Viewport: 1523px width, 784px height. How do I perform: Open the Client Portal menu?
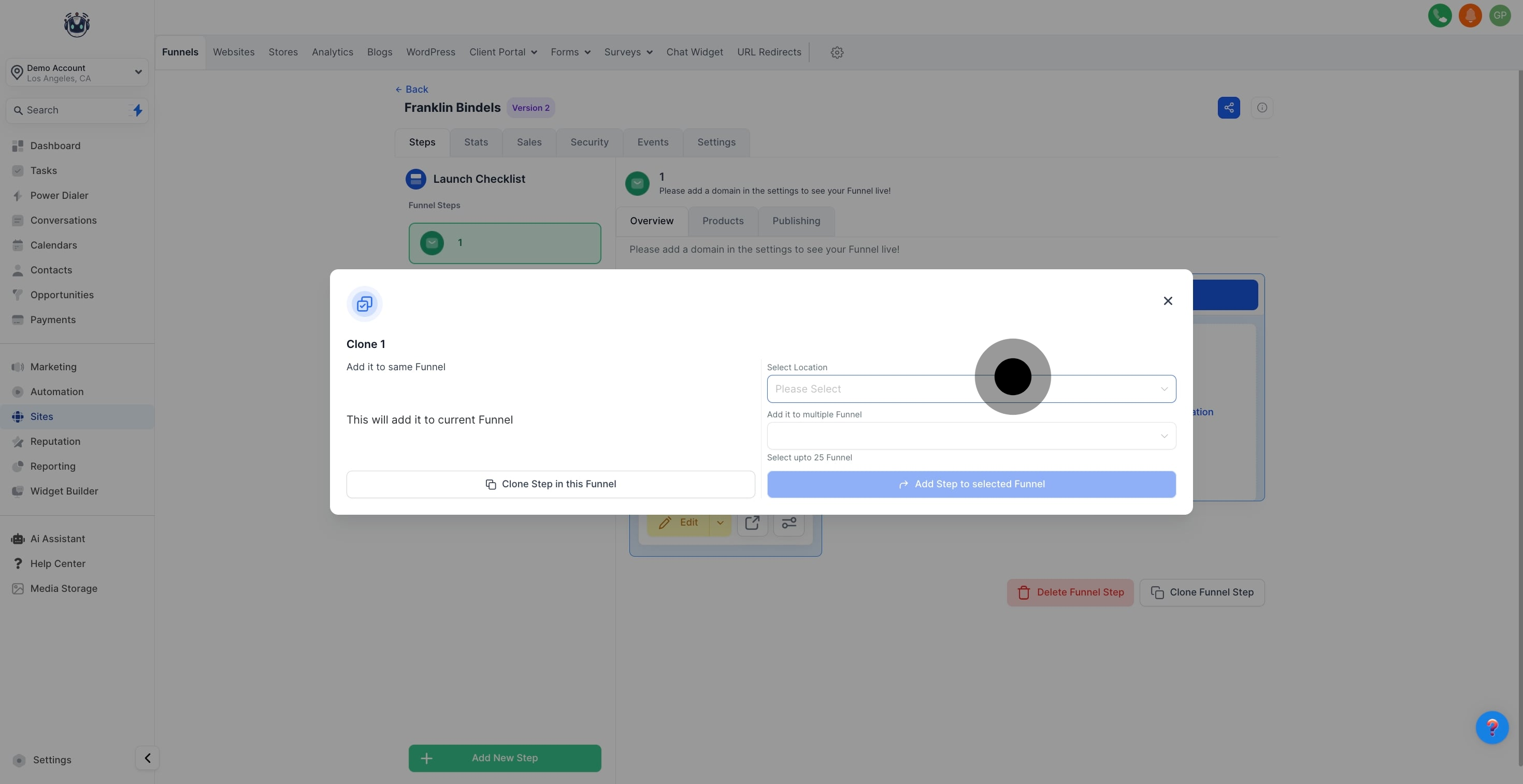502,53
